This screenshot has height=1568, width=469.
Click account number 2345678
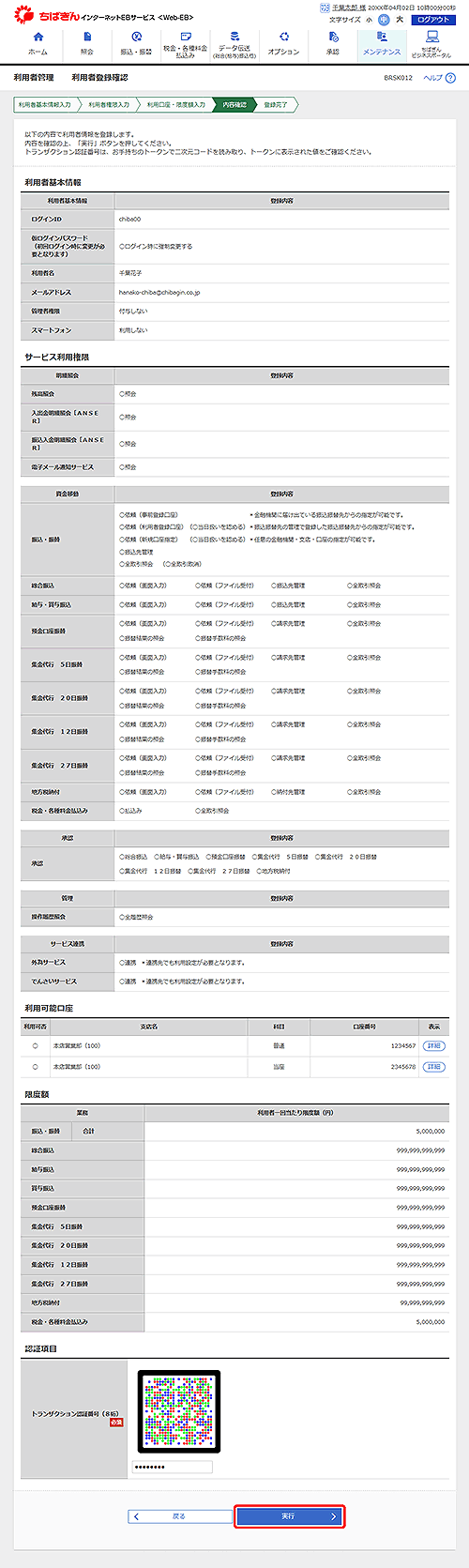click(x=403, y=1067)
